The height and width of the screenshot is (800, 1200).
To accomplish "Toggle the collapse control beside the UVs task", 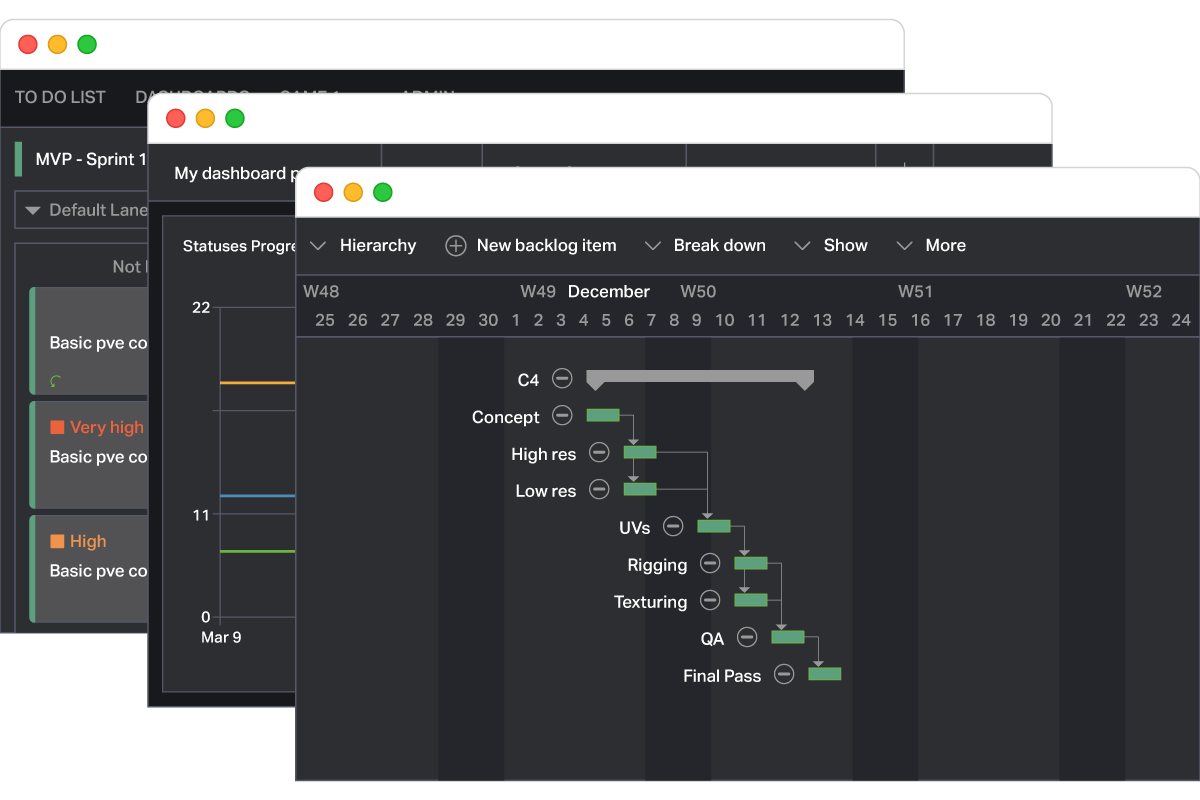I will click(x=672, y=526).
